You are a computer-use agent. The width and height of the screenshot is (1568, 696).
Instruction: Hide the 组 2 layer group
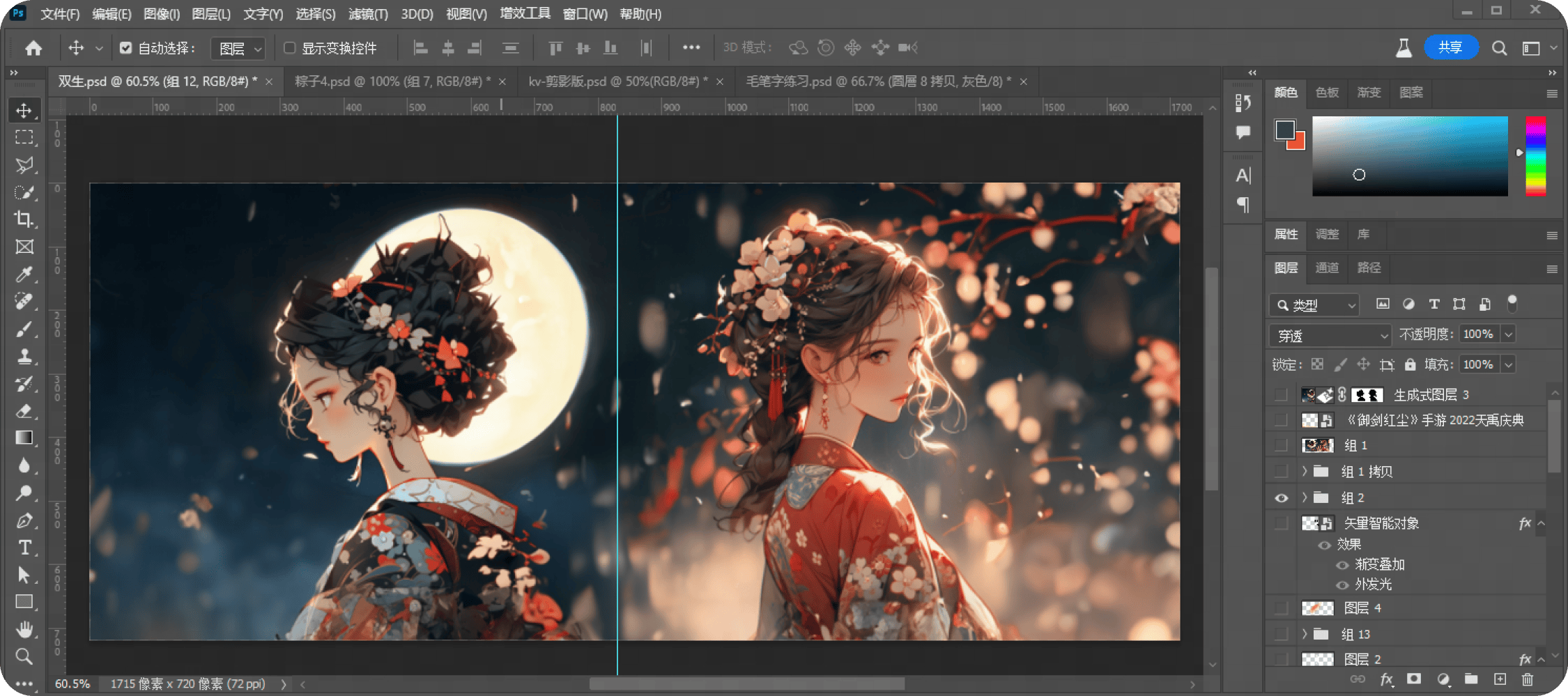click(1281, 497)
